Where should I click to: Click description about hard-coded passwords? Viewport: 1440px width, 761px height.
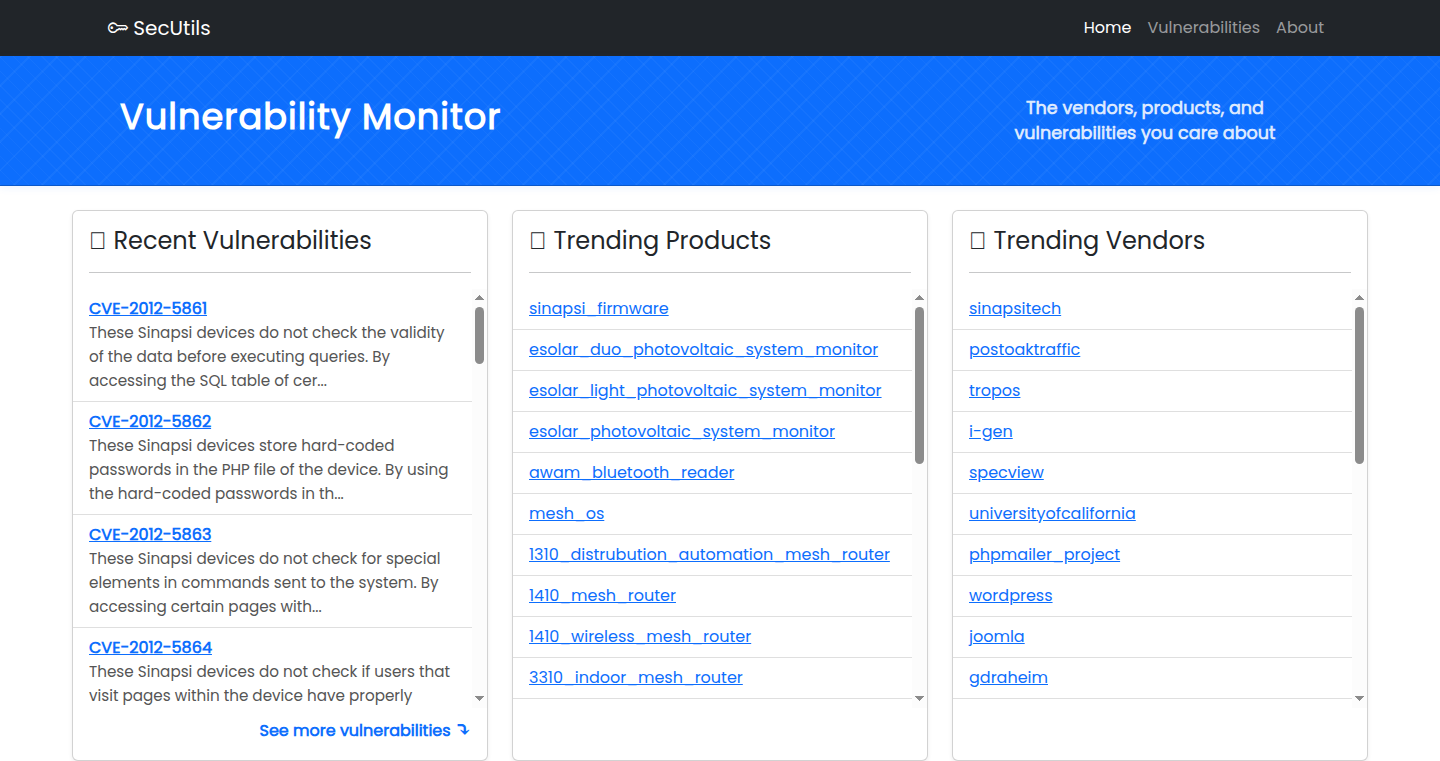point(268,469)
